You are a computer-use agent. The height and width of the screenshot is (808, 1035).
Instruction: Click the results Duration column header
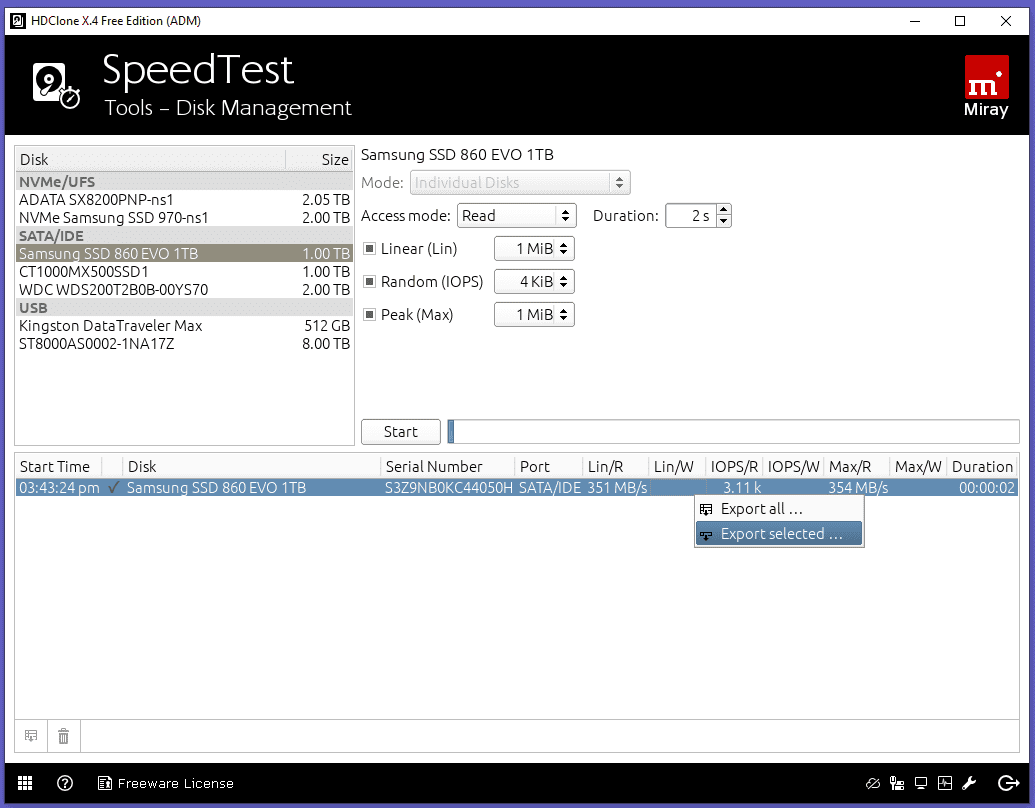point(982,467)
